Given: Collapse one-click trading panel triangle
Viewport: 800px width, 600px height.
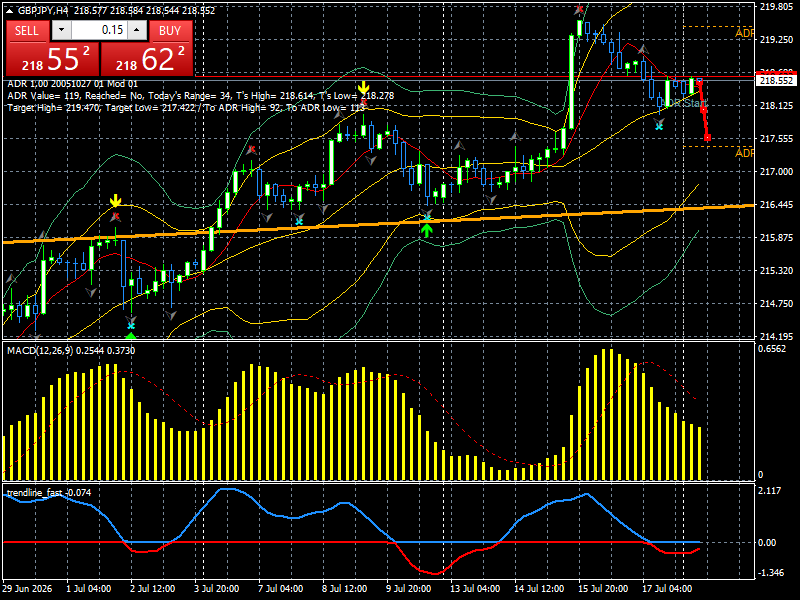Looking at the screenshot, I should pyautogui.click(x=10, y=11).
